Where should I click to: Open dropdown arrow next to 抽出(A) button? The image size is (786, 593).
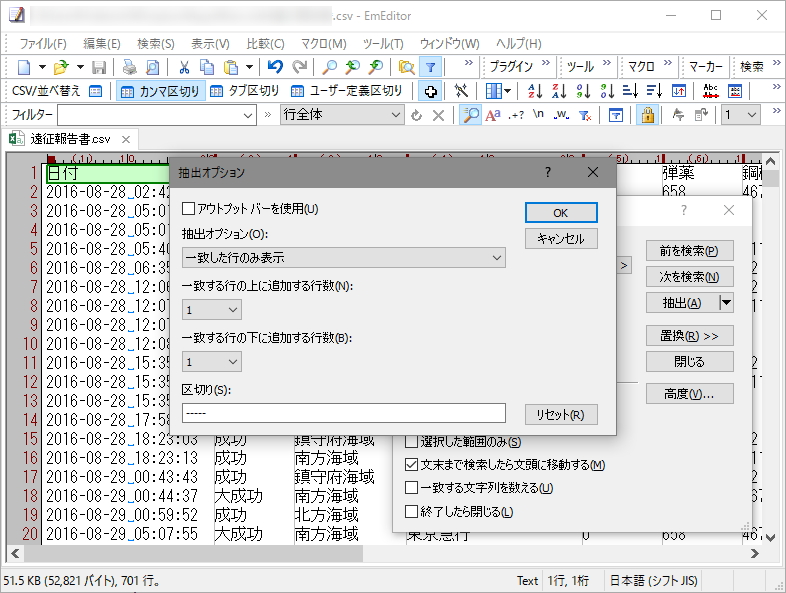[726, 303]
